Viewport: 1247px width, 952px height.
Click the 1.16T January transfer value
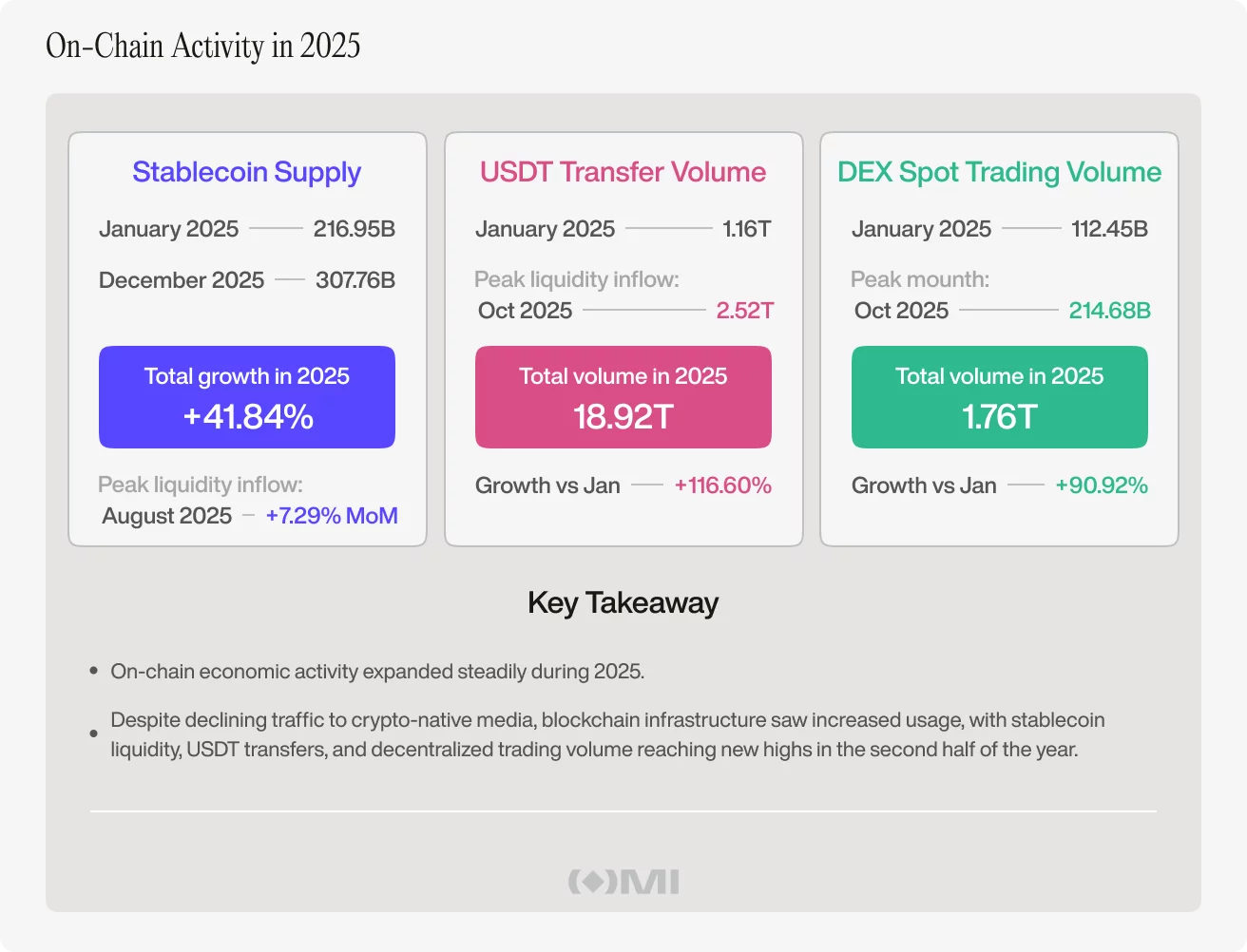pos(746,229)
